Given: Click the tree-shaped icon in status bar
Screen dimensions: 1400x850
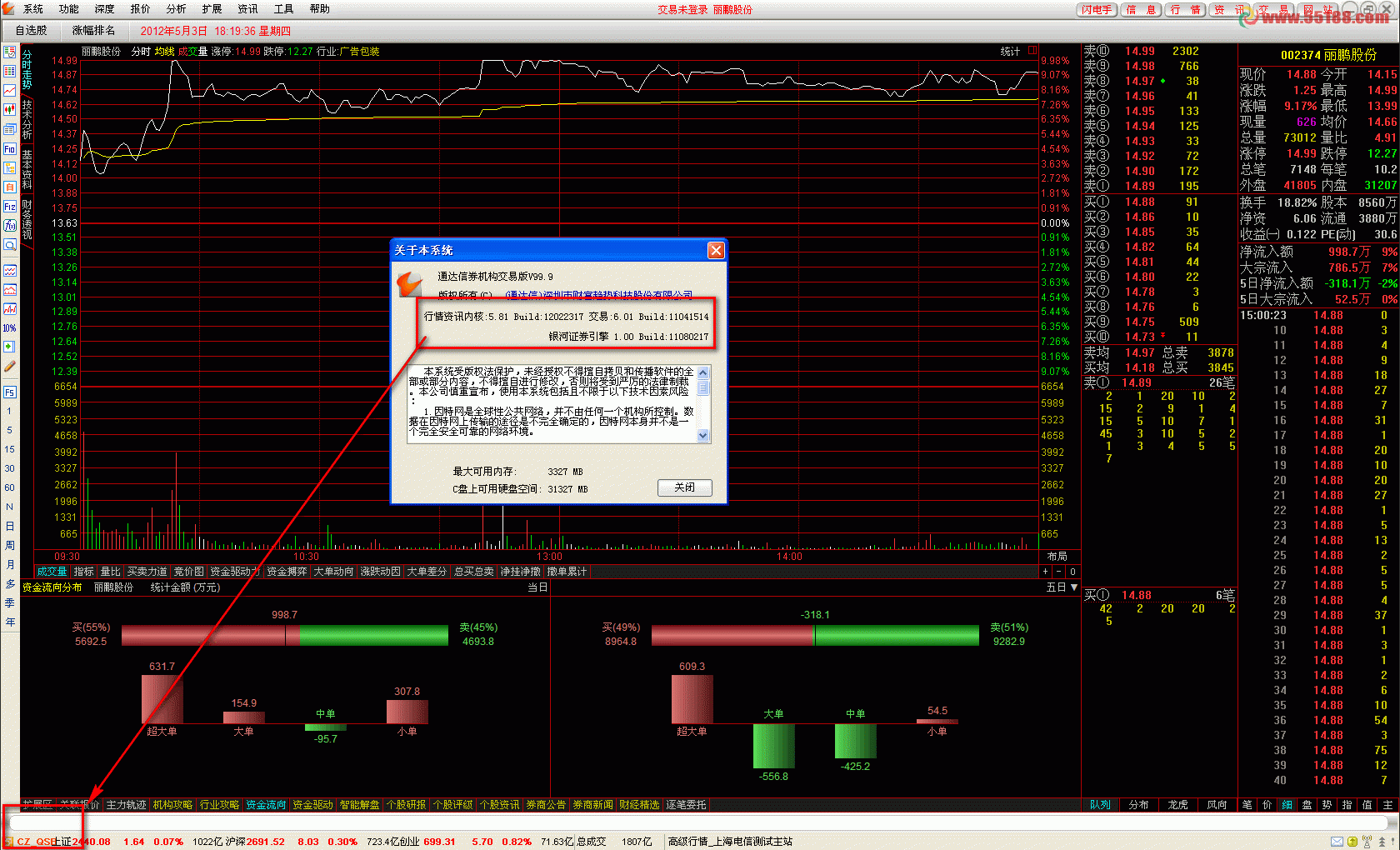Looking at the screenshot, I should tap(1382, 842).
